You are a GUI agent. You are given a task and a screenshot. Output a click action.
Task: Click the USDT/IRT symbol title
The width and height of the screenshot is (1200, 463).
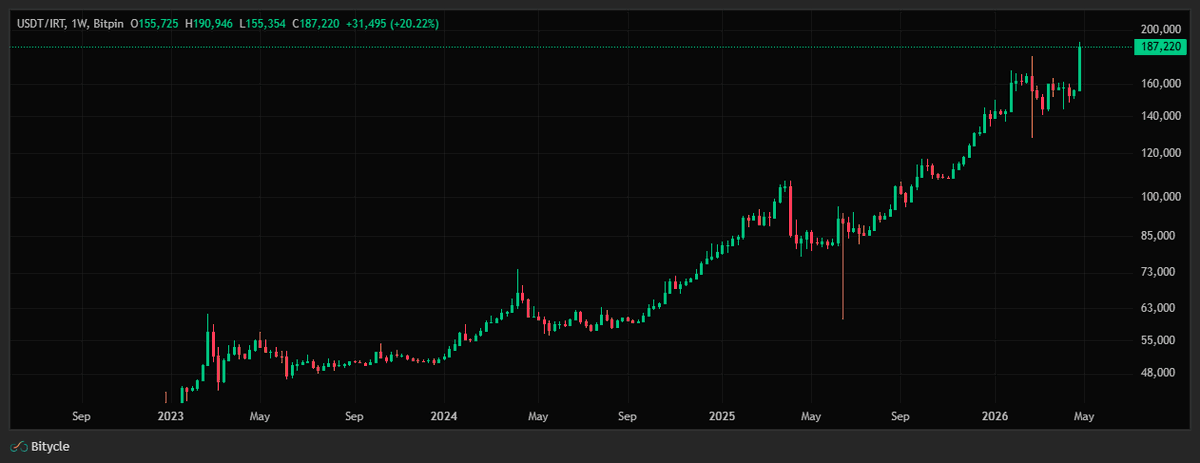[39, 22]
